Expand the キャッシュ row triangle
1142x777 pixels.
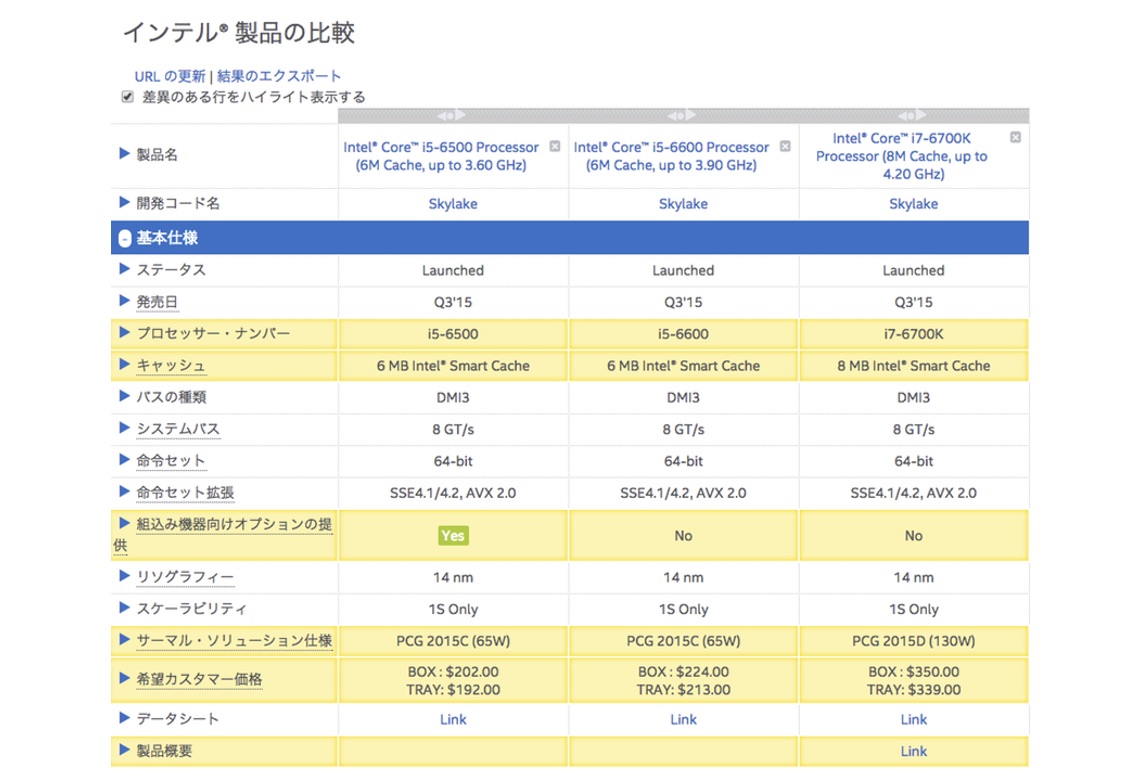[125, 364]
